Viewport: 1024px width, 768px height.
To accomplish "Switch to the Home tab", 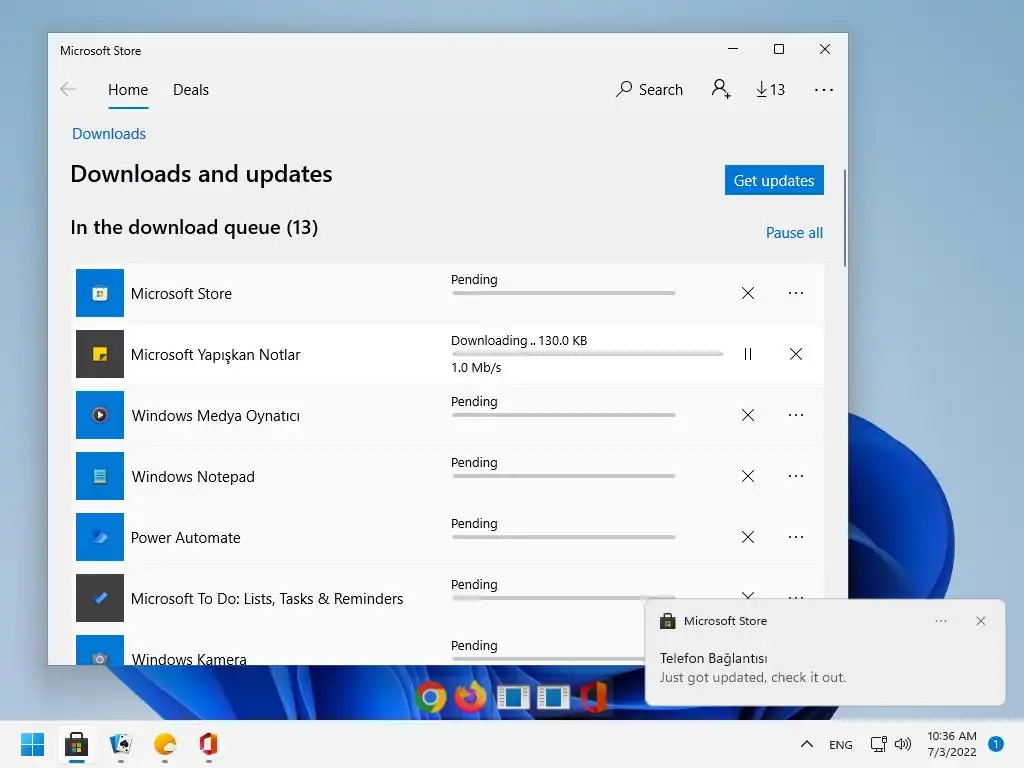I will tap(128, 90).
